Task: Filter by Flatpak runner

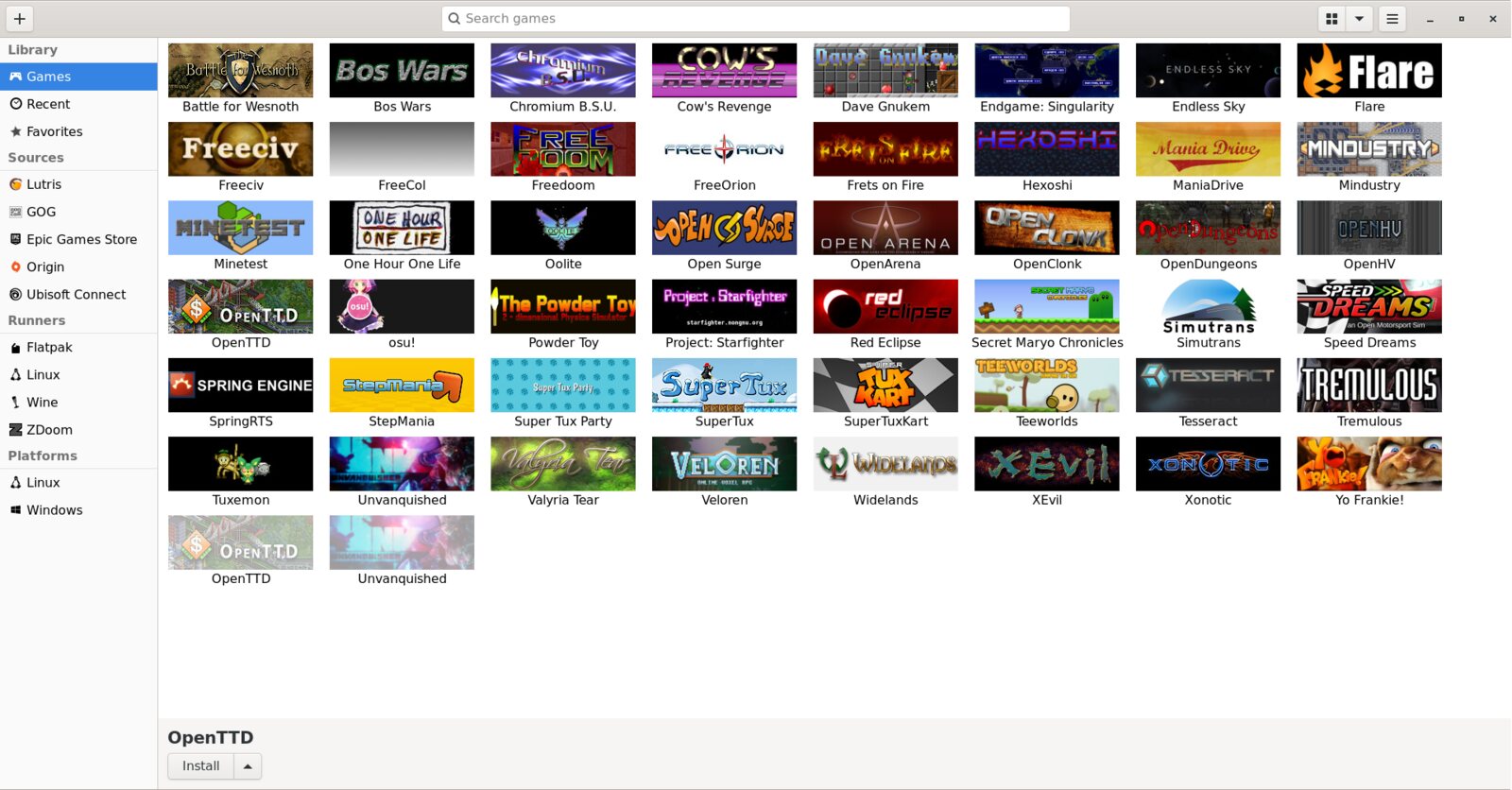Action: 78,347
